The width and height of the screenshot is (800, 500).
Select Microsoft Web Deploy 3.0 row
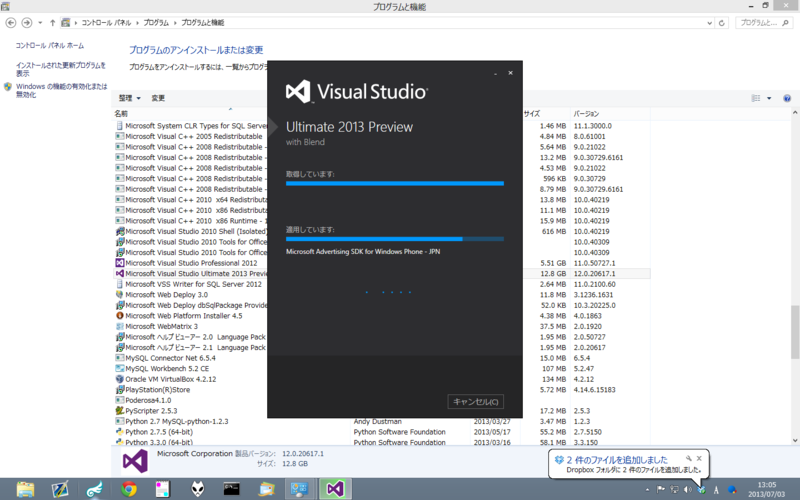pos(381,294)
